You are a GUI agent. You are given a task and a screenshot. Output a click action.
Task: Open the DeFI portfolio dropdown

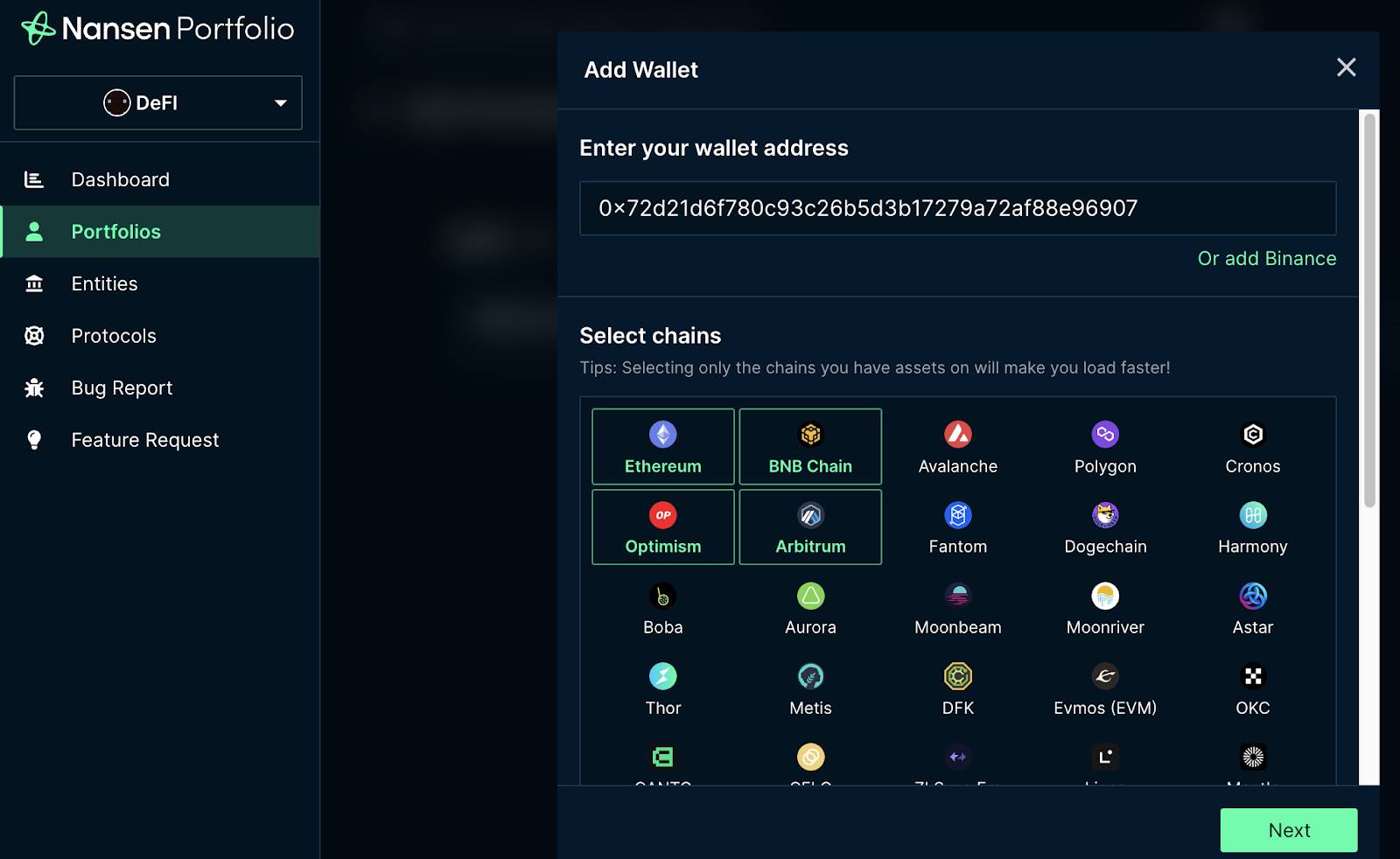click(x=157, y=102)
